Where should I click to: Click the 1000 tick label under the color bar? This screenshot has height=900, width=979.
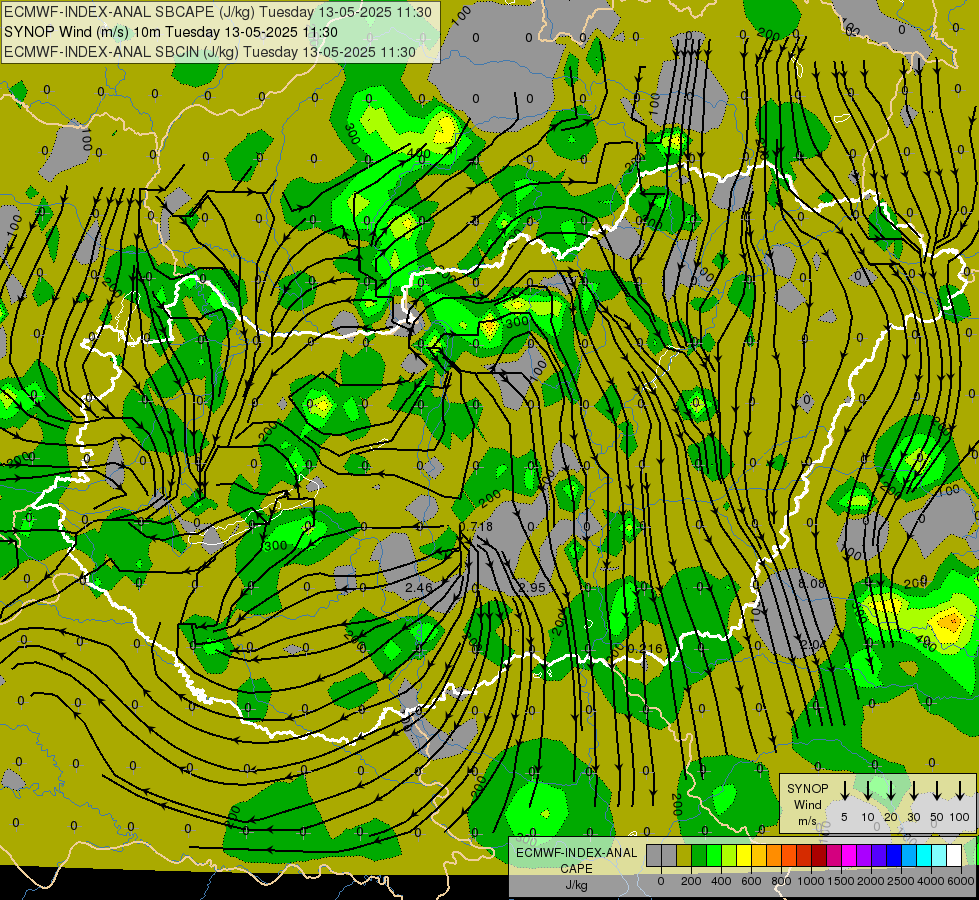click(811, 881)
